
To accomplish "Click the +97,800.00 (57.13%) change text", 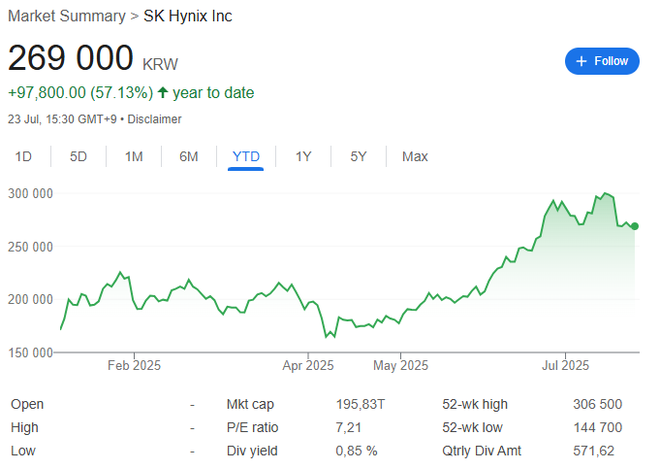I will tap(80, 93).
